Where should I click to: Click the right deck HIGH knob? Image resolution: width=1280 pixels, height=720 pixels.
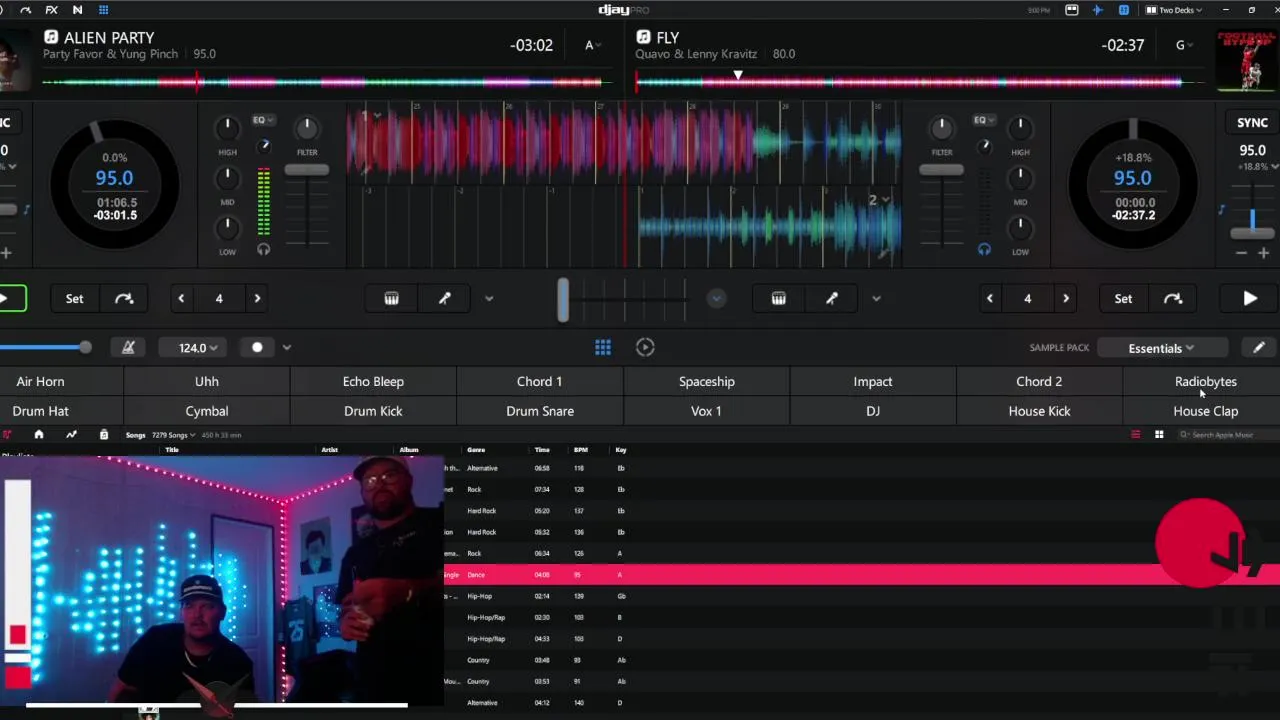[1020, 128]
